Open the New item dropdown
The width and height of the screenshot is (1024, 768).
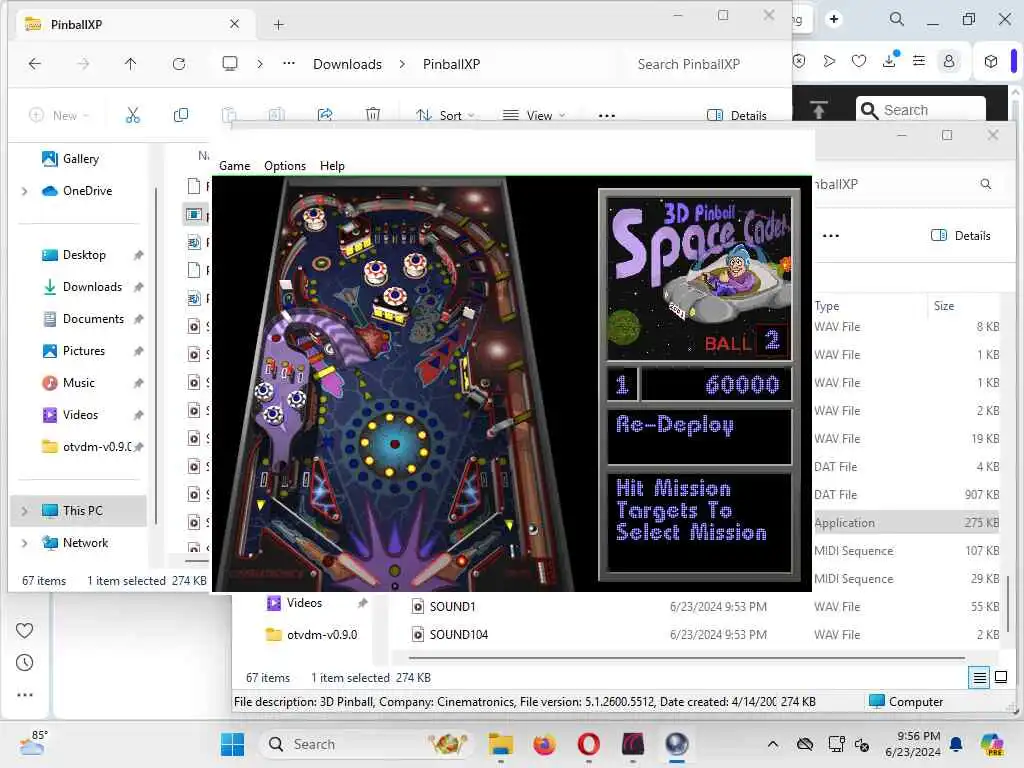point(59,116)
